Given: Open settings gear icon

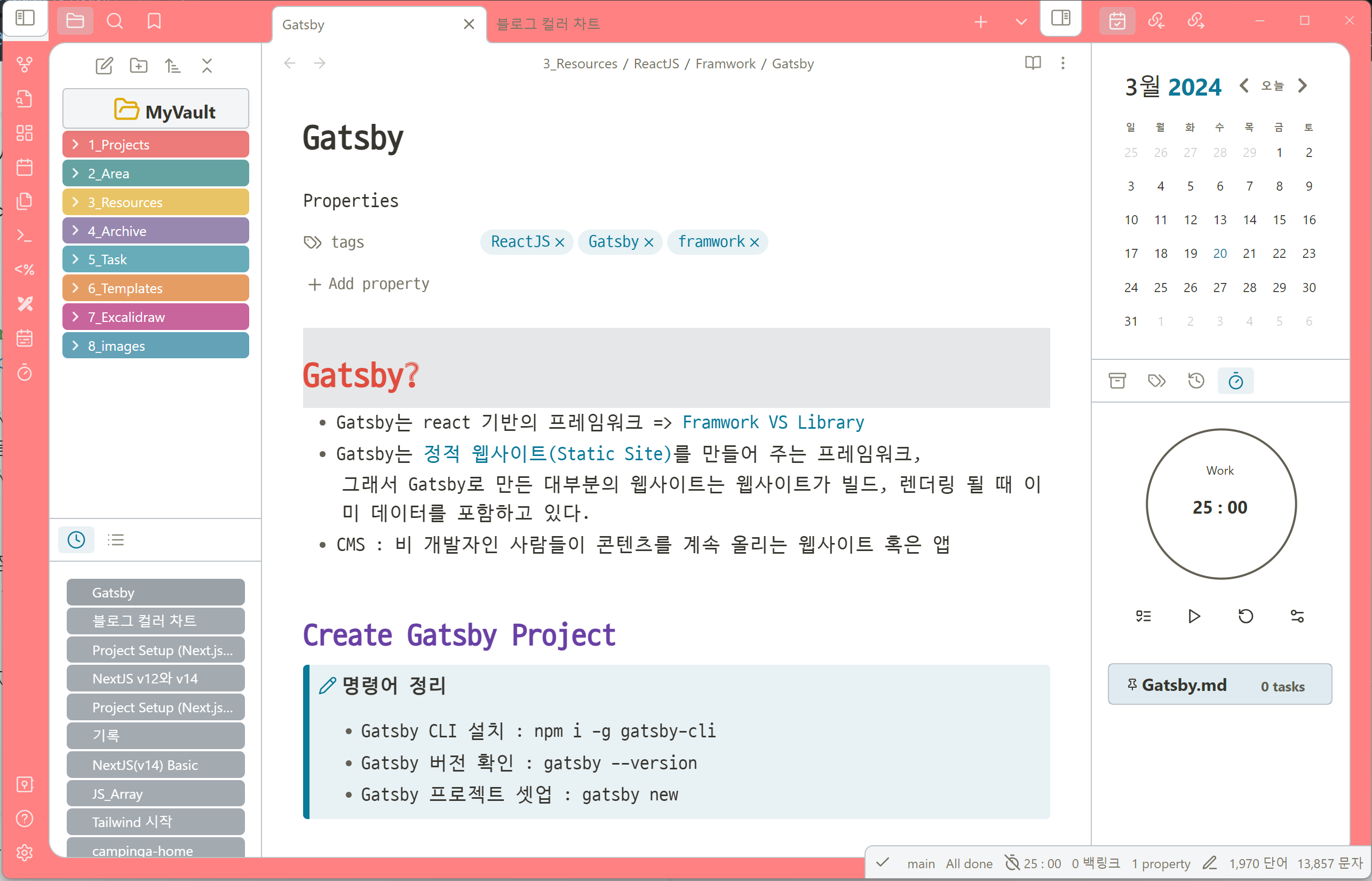Looking at the screenshot, I should [x=25, y=853].
